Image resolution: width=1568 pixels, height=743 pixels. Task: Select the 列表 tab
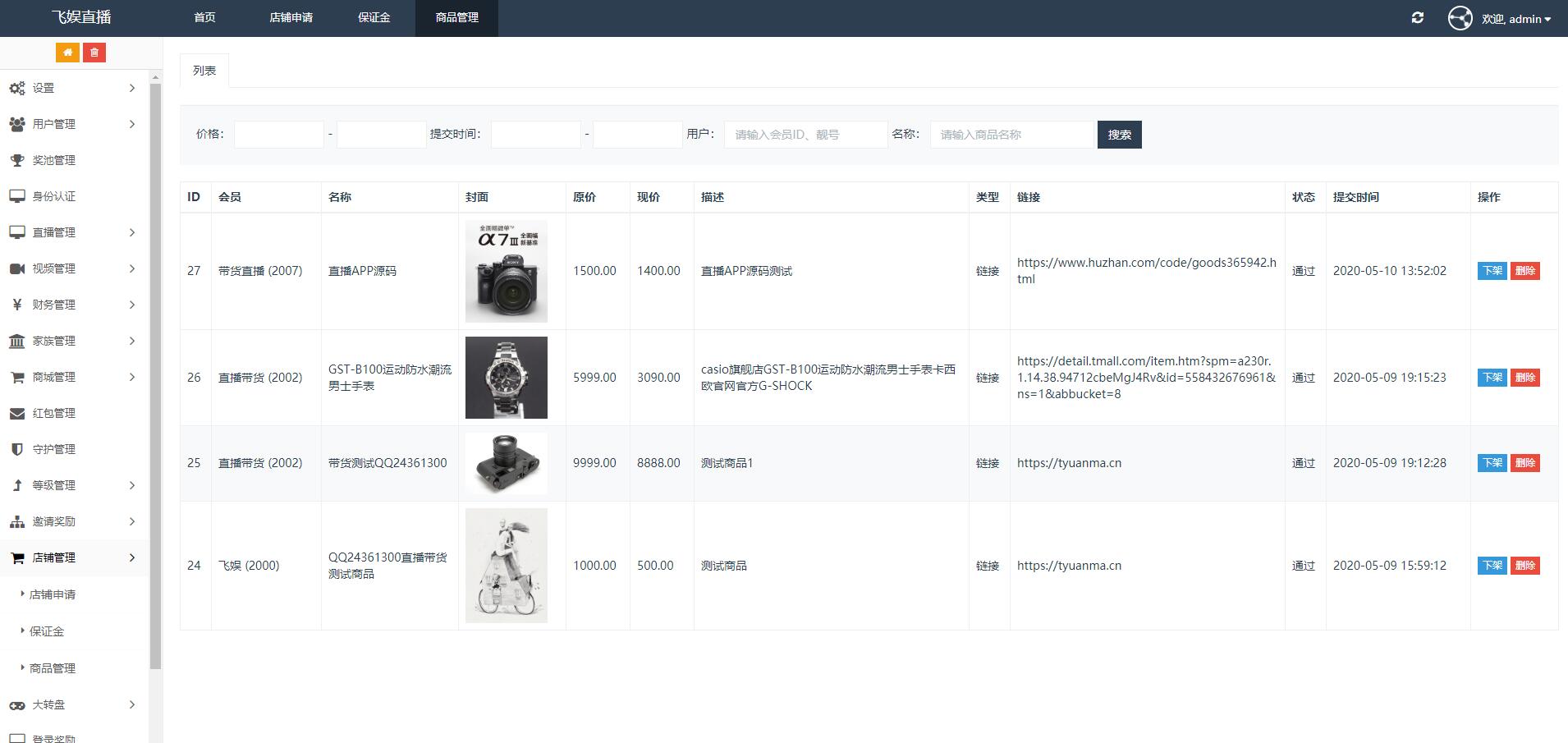pyautogui.click(x=204, y=71)
